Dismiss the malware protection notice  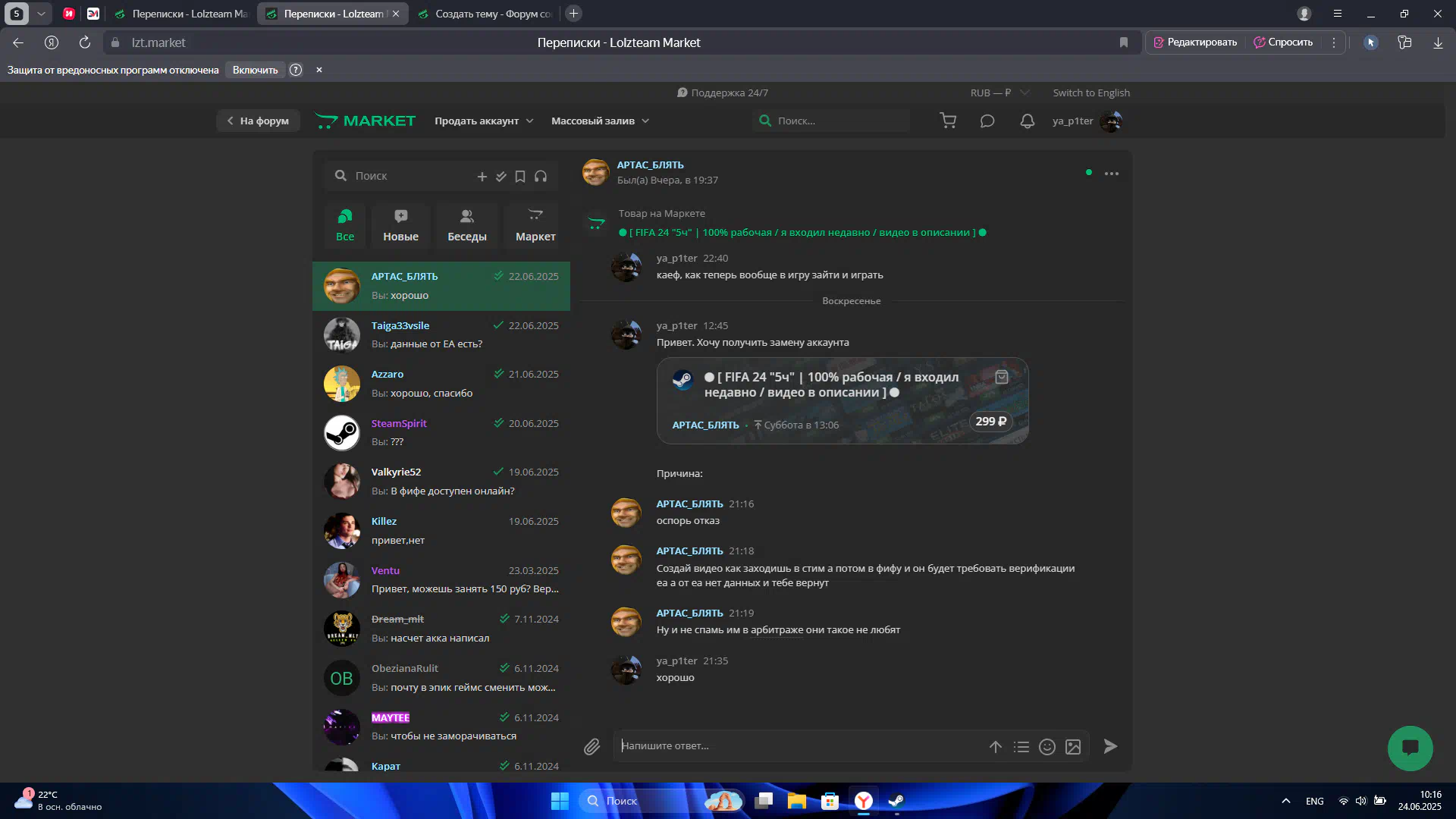click(319, 70)
